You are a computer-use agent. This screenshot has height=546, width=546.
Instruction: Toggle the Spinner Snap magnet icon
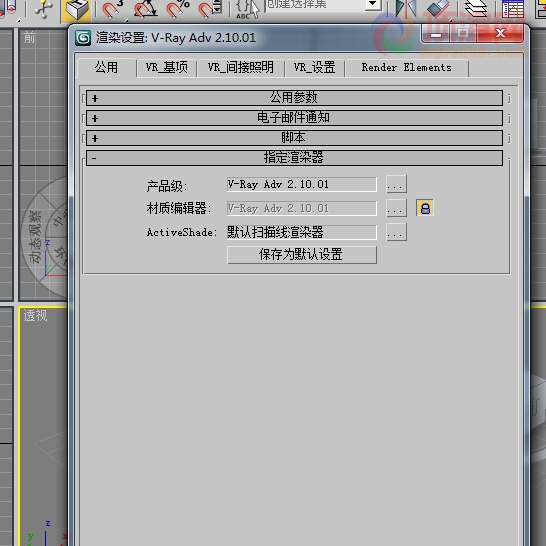210,9
